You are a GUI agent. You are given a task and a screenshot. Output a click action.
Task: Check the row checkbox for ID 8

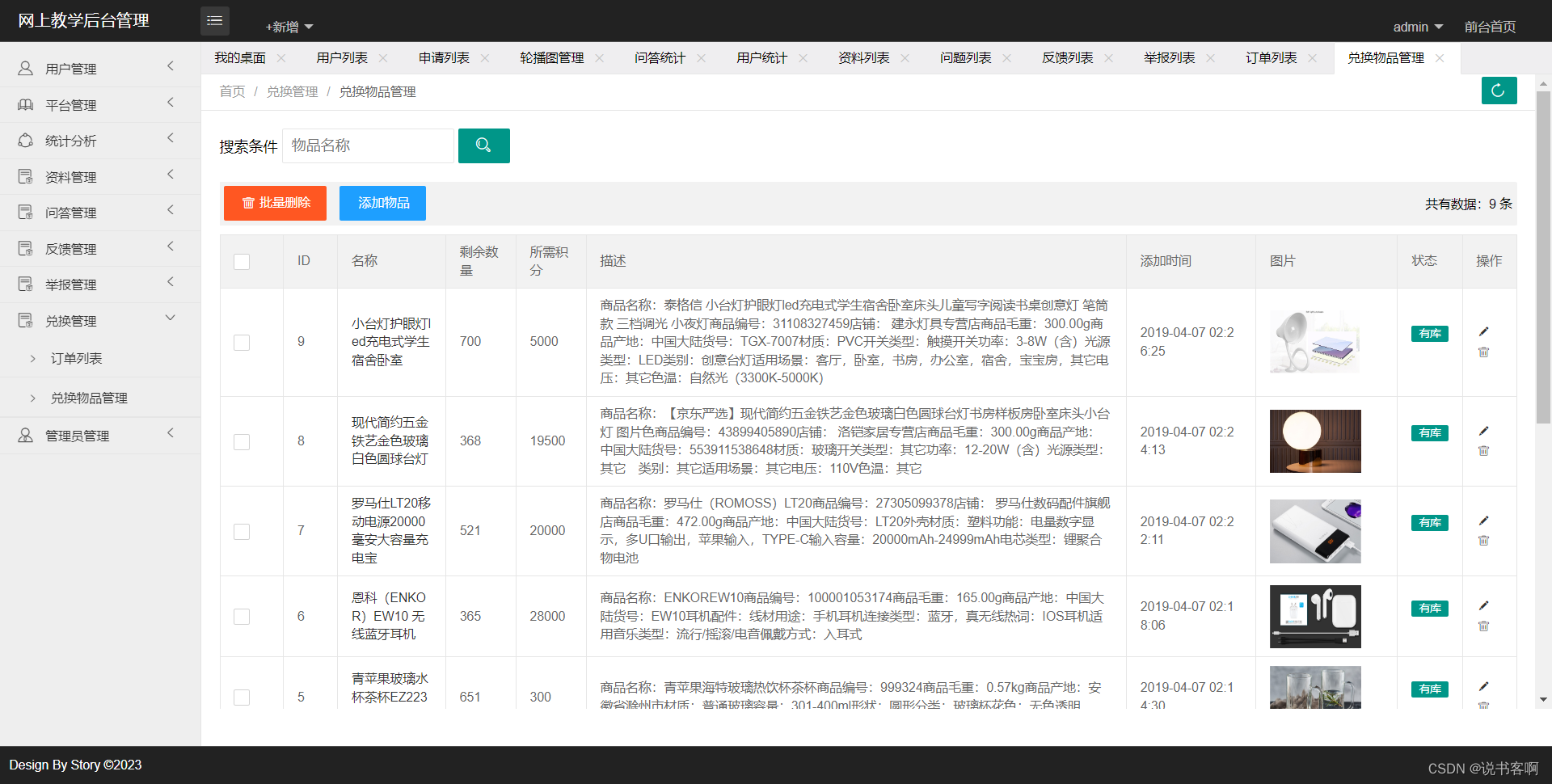242,442
